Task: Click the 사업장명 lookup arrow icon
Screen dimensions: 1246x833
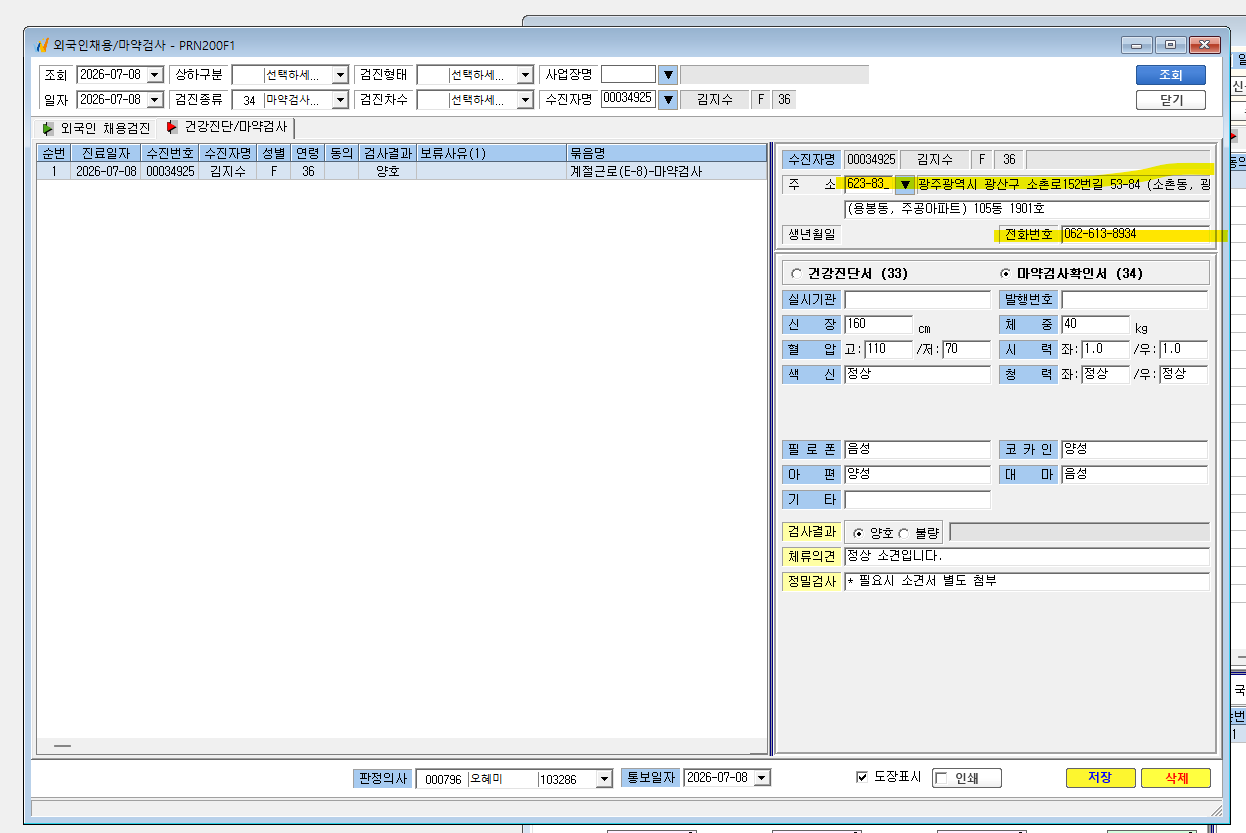Action: (x=669, y=75)
